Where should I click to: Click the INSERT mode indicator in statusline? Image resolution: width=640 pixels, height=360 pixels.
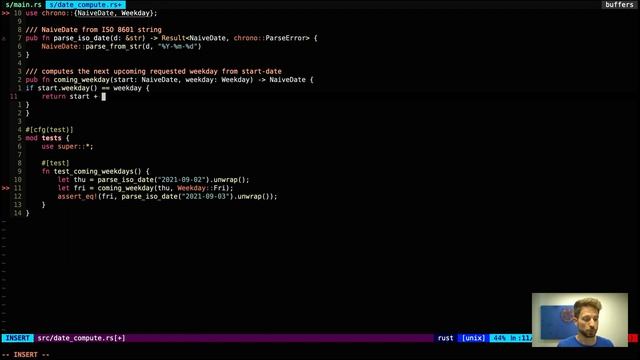[x=18, y=338]
